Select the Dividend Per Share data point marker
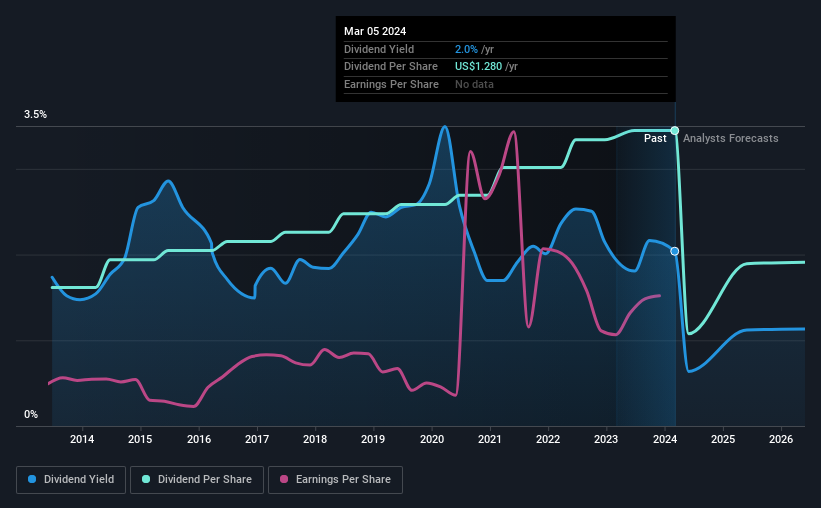The height and width of the screenshot is (508, 821). 675,130
